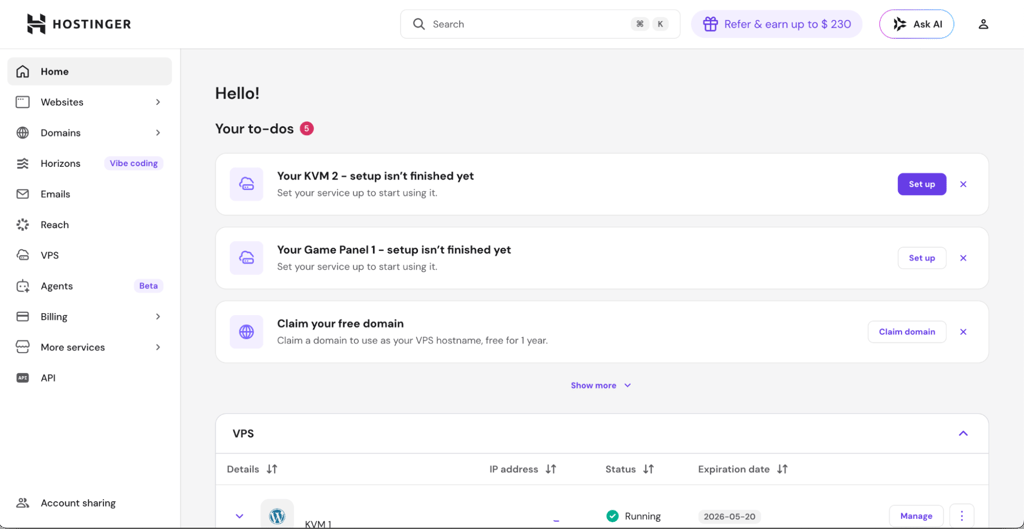Image resolution: width=1024 pixels, height=529 pixels.
Task: Click the Running status text
Action: 643,516
